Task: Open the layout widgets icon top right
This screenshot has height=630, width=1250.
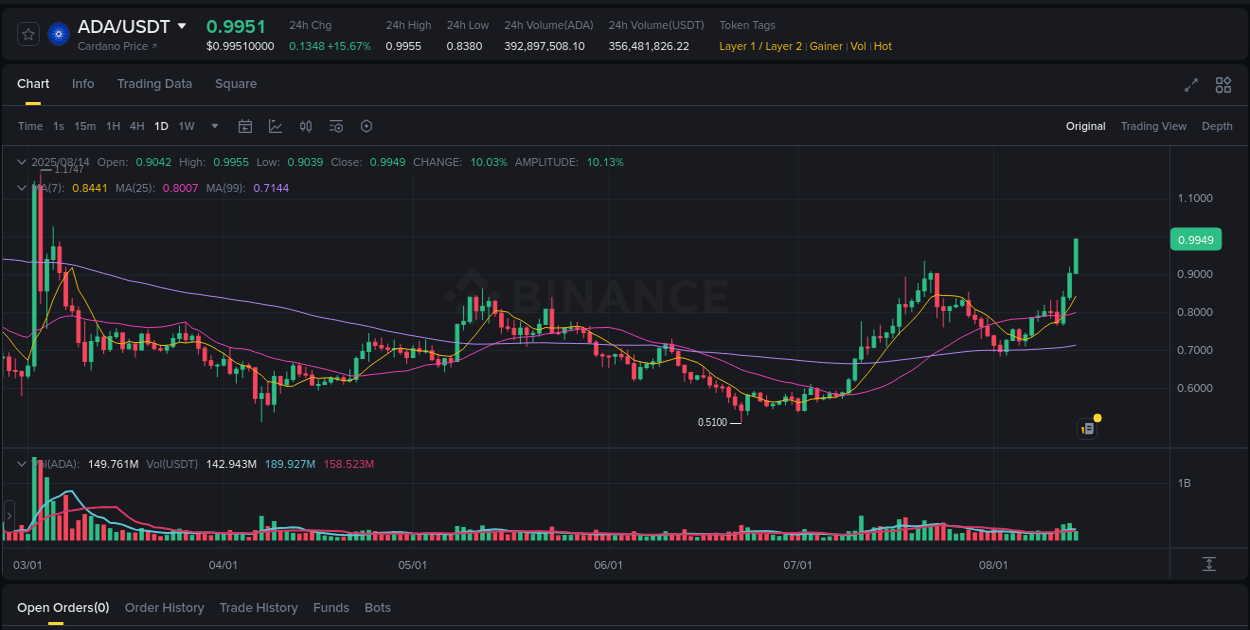Action: coord(1222,86)
